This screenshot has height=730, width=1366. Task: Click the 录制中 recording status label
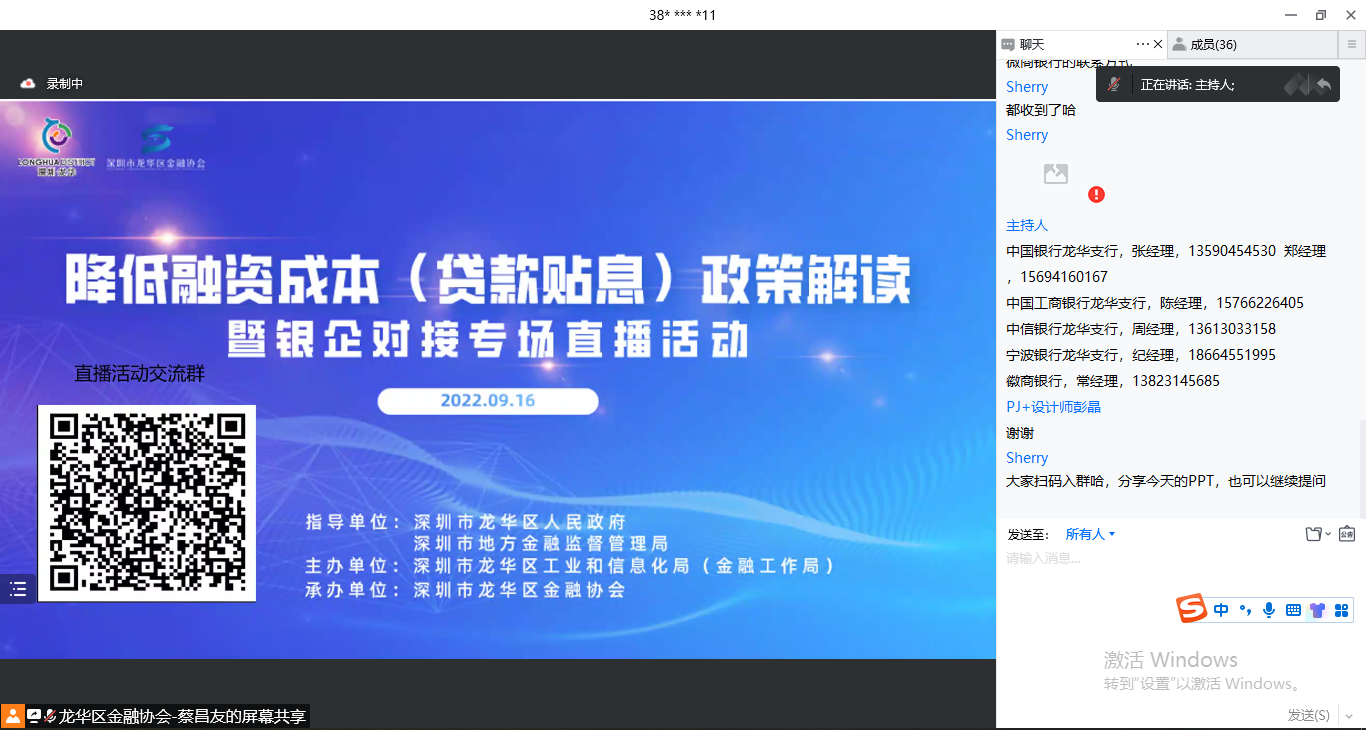[x=65, y=84]
